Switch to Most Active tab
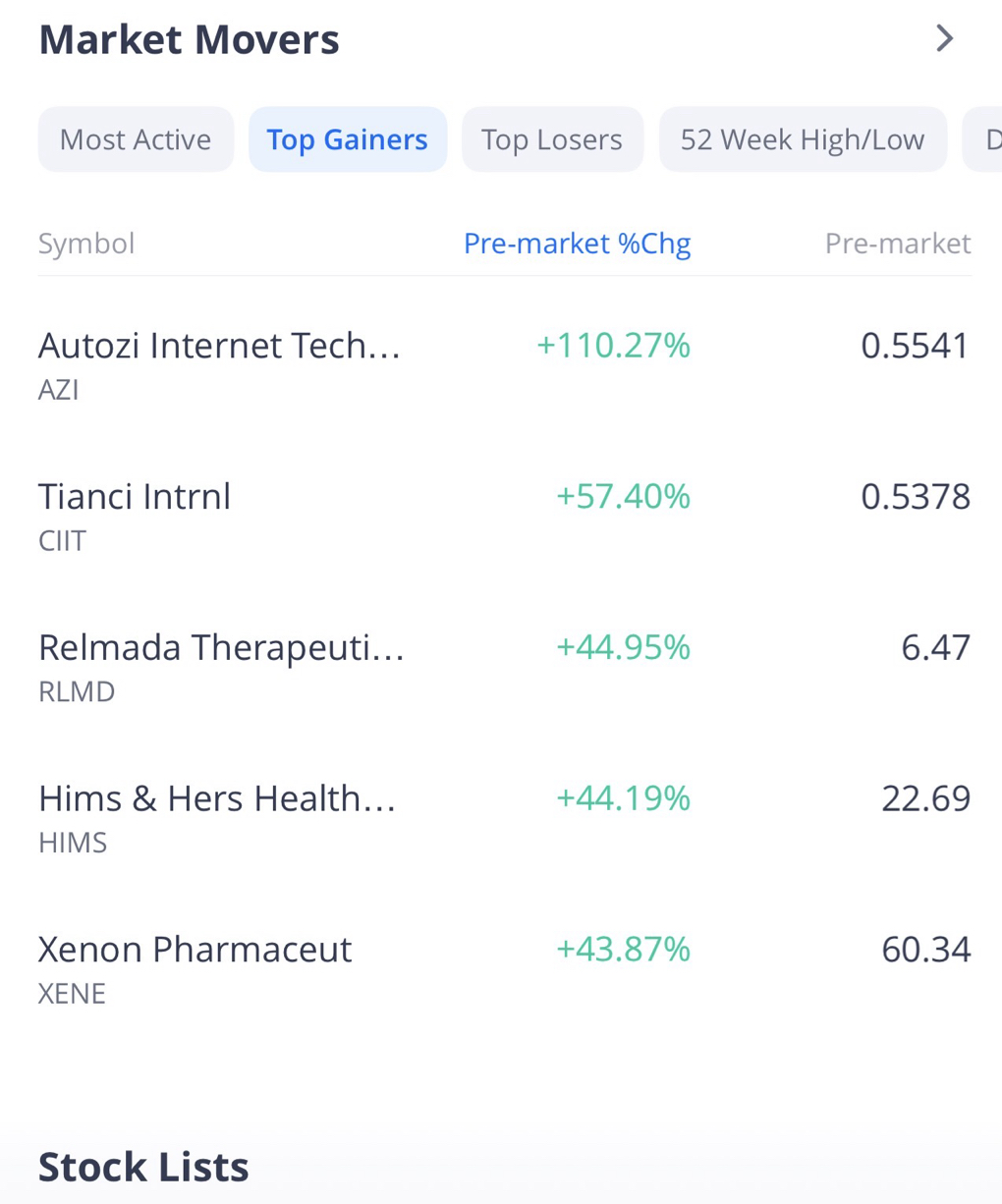The width and height of the screenshot is (1002, 1204). (136, 139)
